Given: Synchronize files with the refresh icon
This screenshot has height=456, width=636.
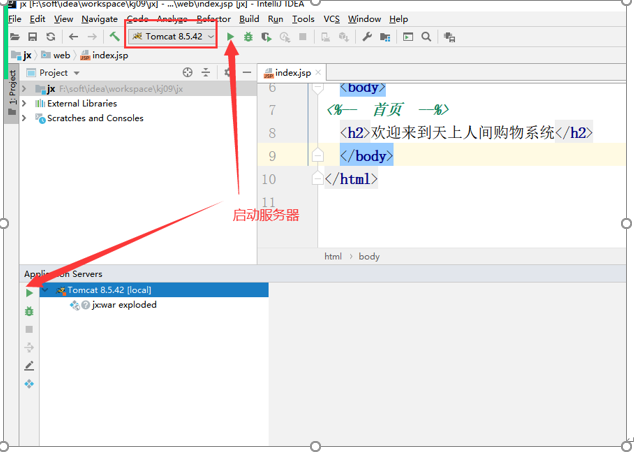Looking at the screenshot, I should click(x=51, y=37).
